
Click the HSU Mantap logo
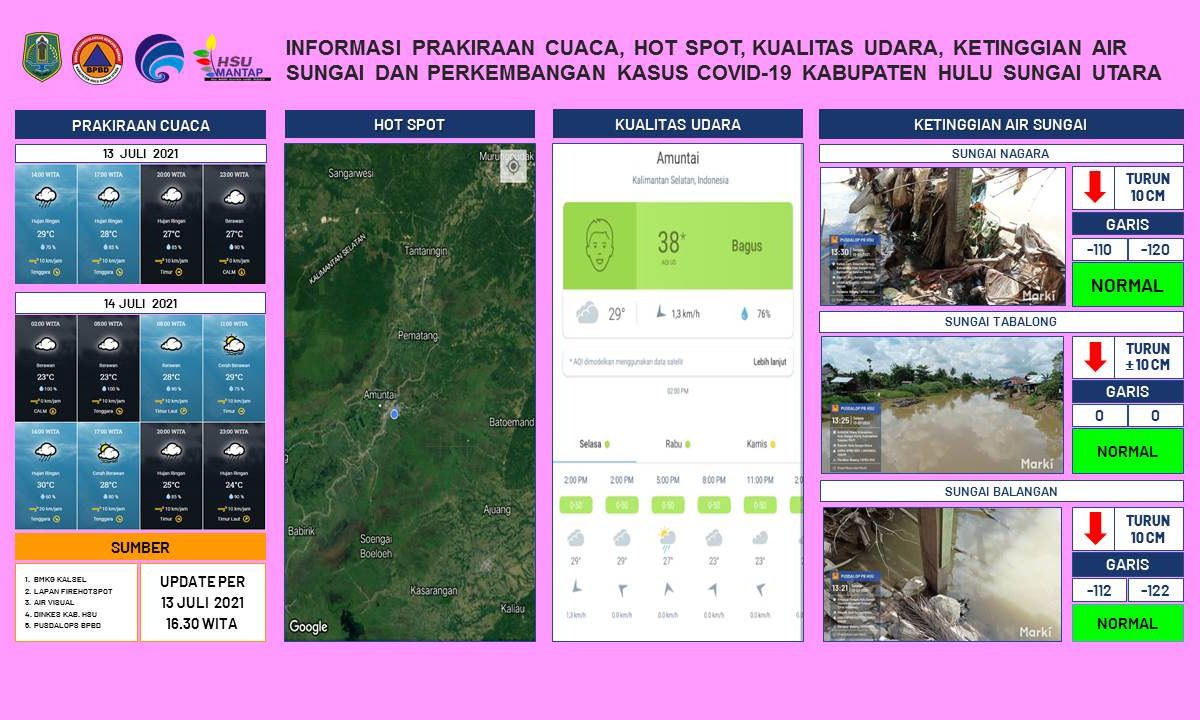[231, 58]
